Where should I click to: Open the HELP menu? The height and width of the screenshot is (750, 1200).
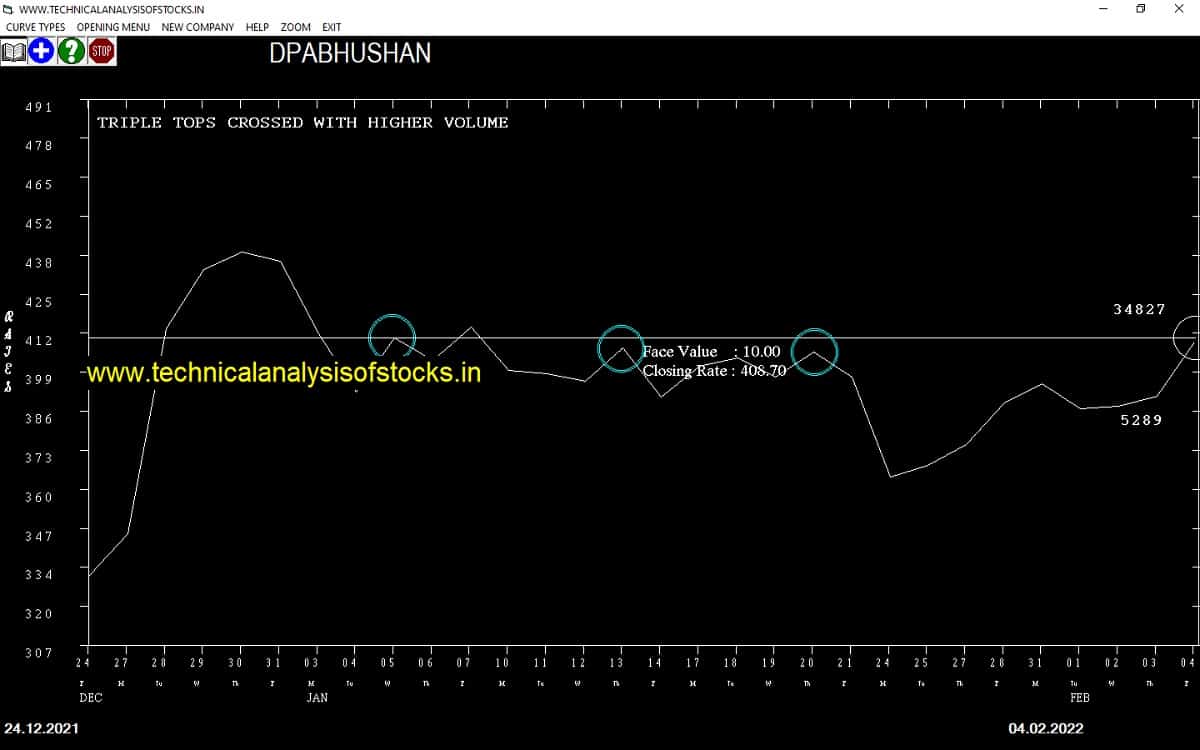point(257,27)
